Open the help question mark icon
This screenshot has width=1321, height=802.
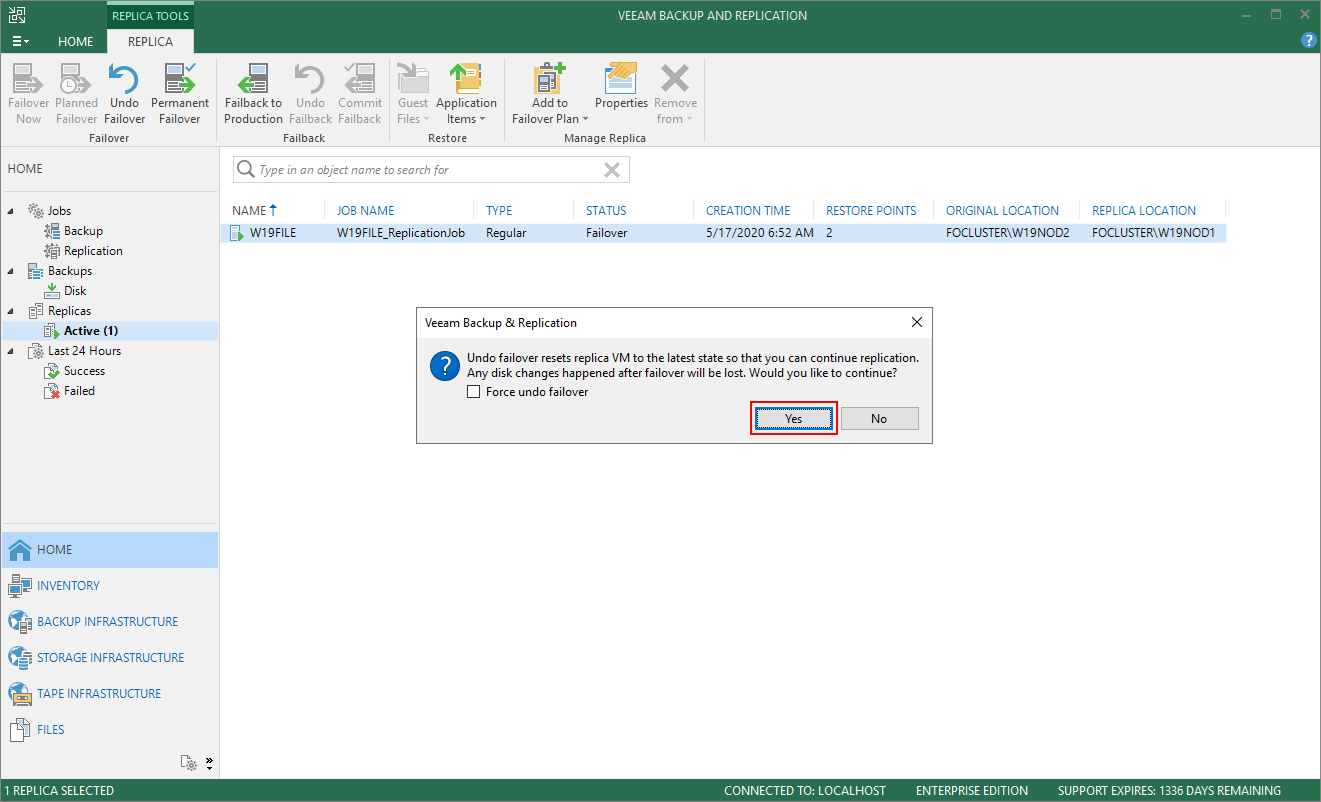[1308, 41]
